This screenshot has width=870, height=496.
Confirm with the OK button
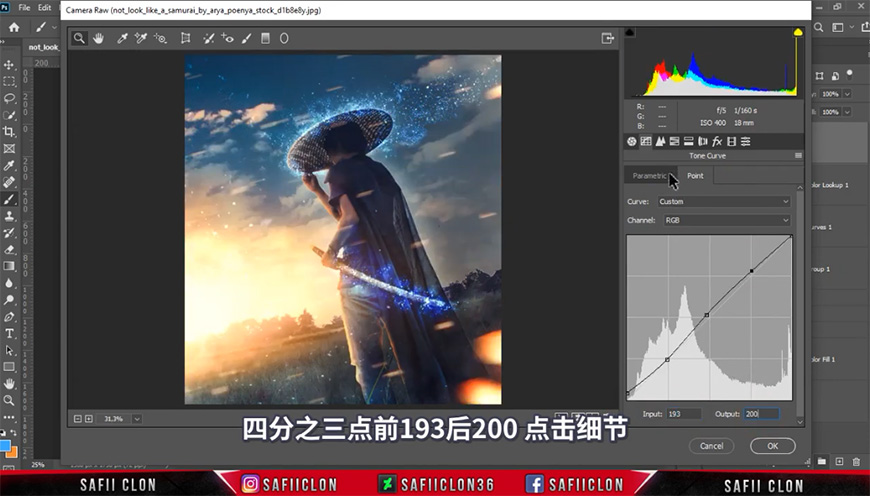773,446
